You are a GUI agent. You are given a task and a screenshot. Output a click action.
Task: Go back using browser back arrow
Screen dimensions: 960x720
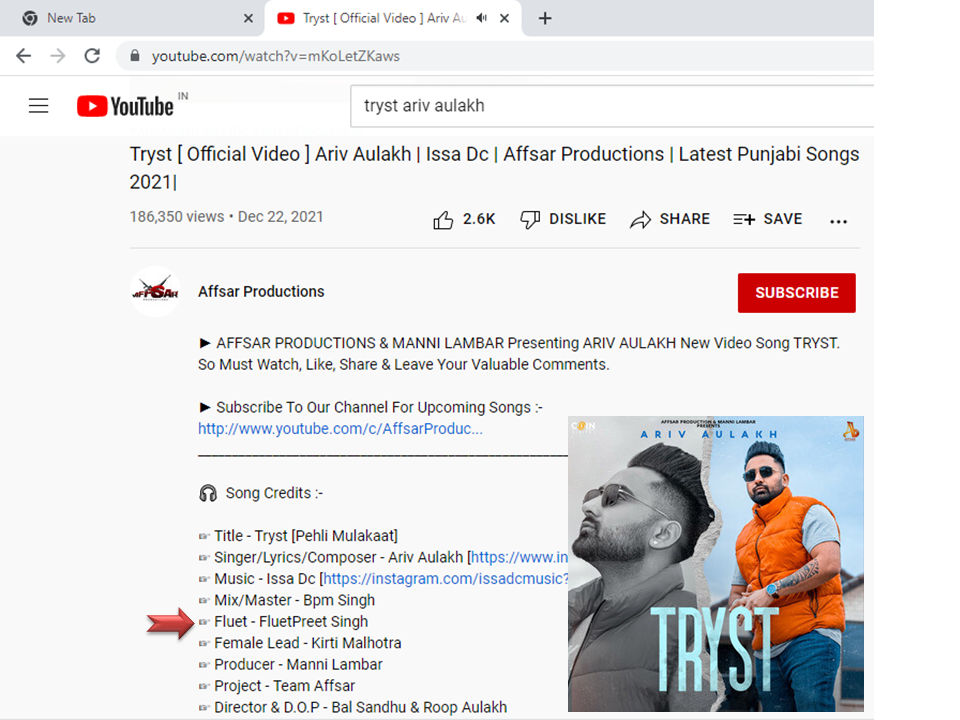pyautogui.click(x=24, y=56)
